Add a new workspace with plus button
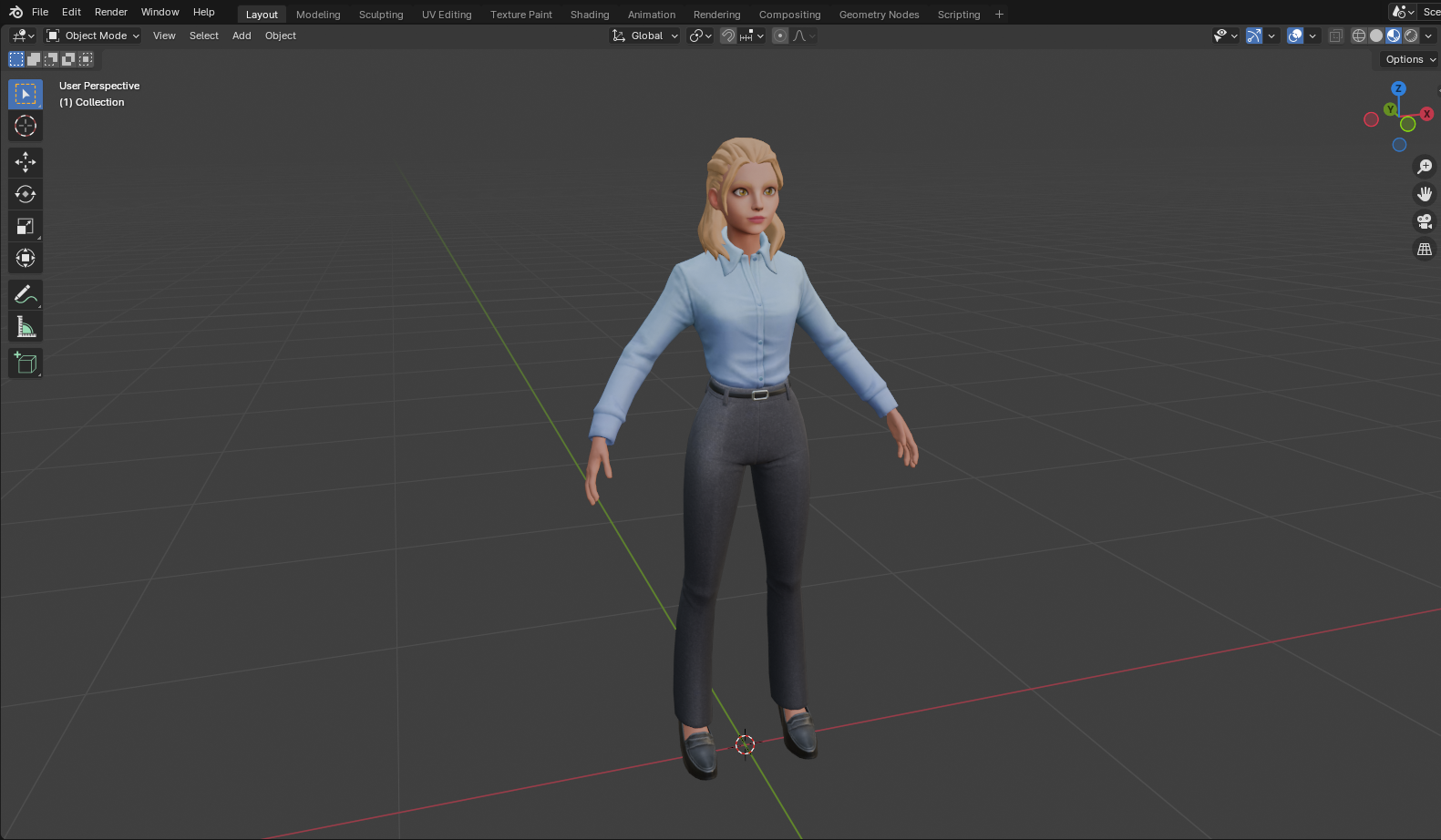Screen dimensions: 1441x840 999,15
